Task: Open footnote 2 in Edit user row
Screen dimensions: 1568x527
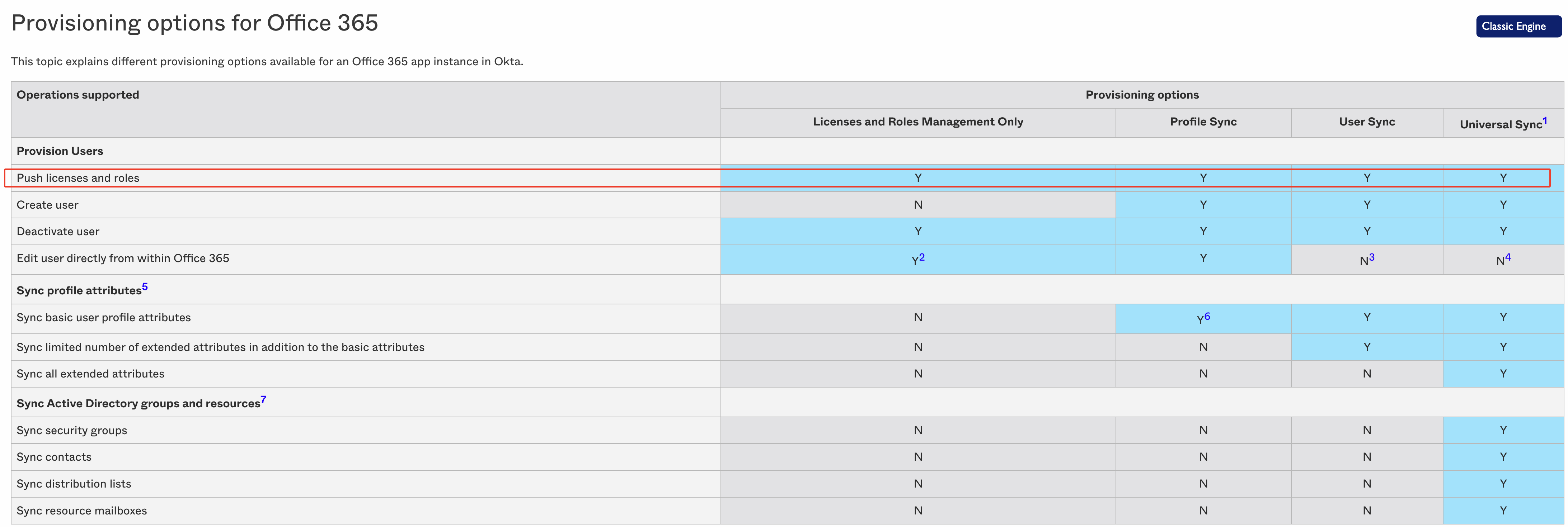Action: (x=922, y=255)
